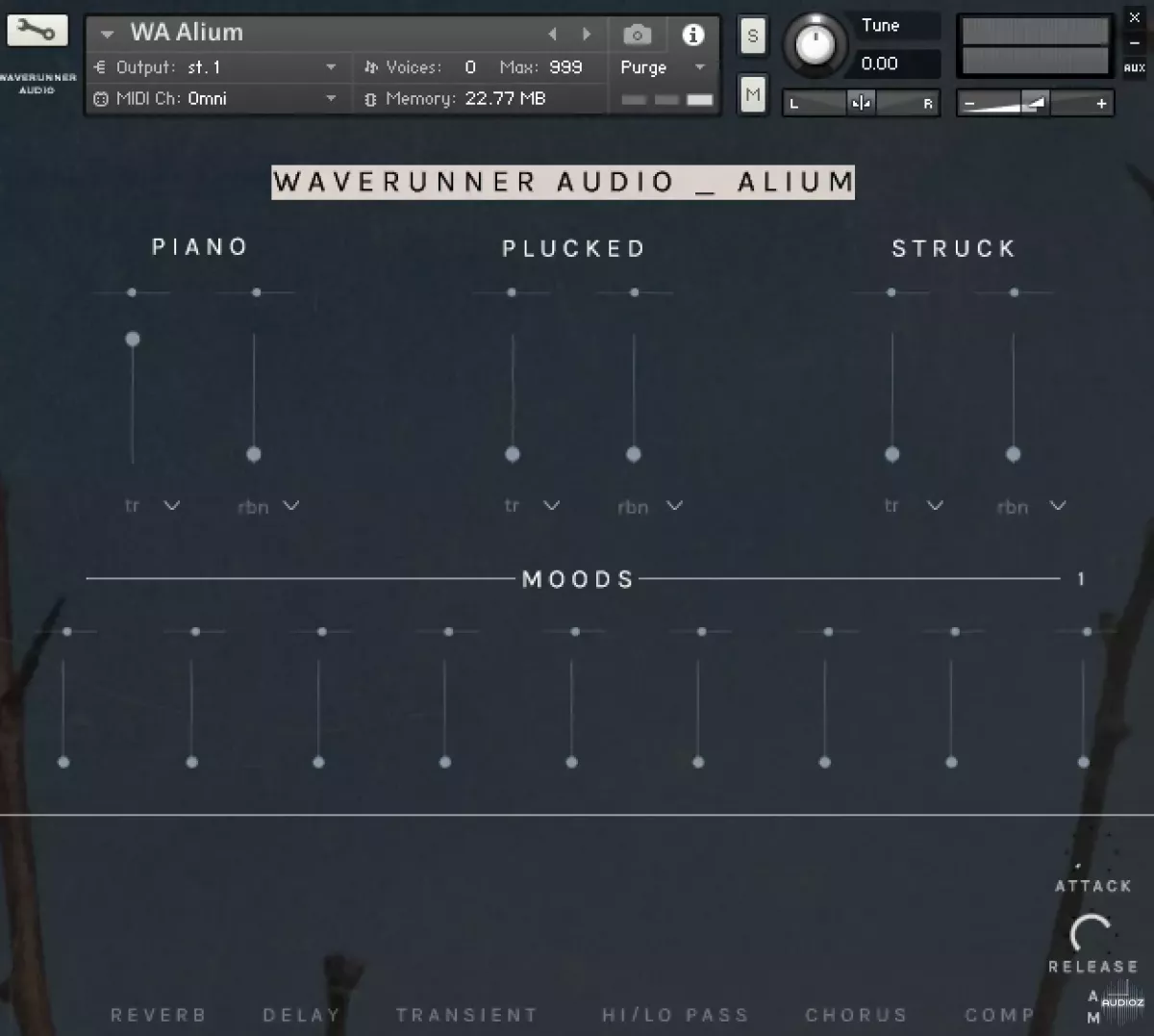This screenshot has width=1154, height=1036.
Task: Click the camera snapshot icon
Action: (637, 36)
